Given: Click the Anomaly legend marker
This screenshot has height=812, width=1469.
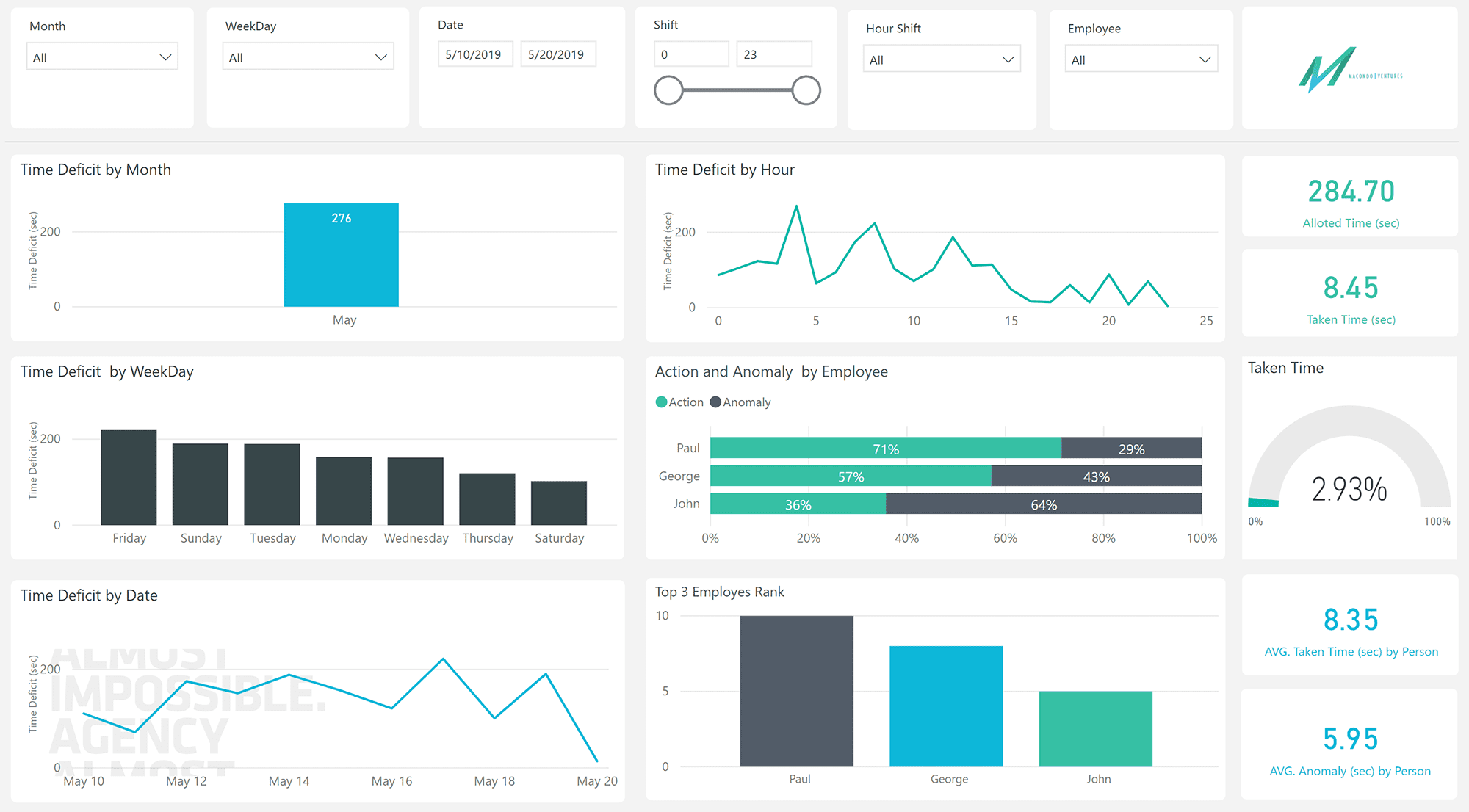Looking at the screenshot, I should pos(715,402).
